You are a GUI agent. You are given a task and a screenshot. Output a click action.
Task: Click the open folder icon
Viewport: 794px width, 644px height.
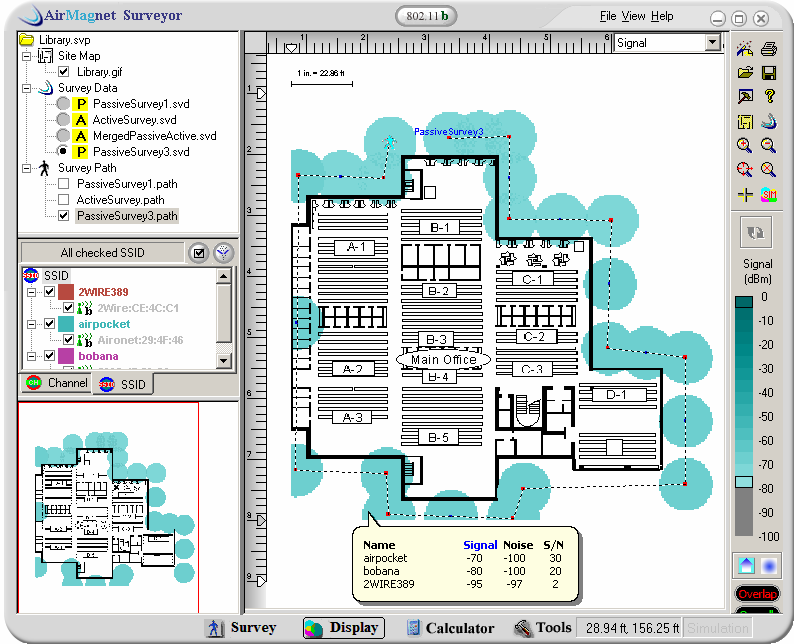pyautogui.click(x=744, y=72)
